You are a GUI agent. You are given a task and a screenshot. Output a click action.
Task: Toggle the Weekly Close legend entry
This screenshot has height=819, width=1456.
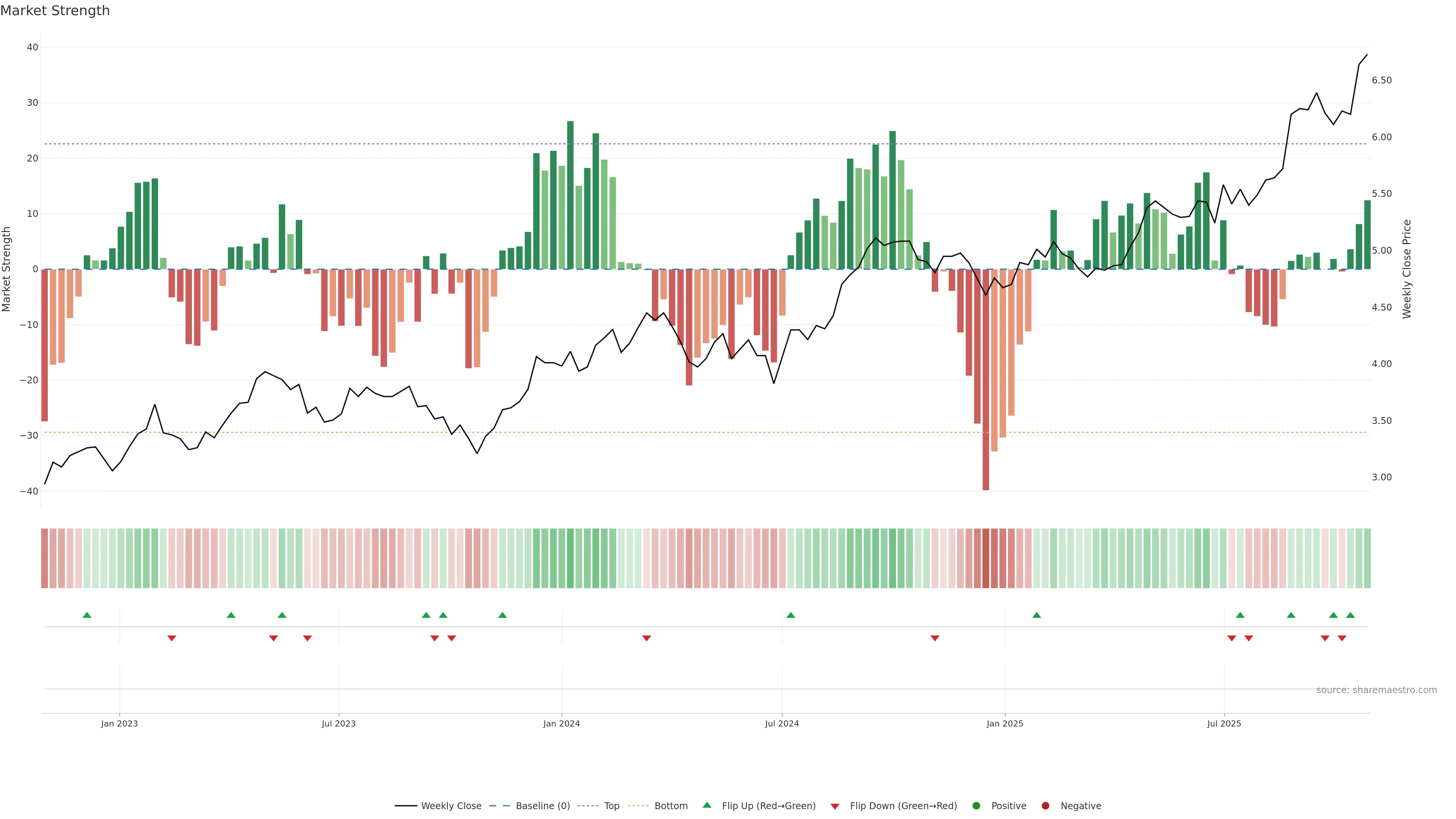click(450, 806)
